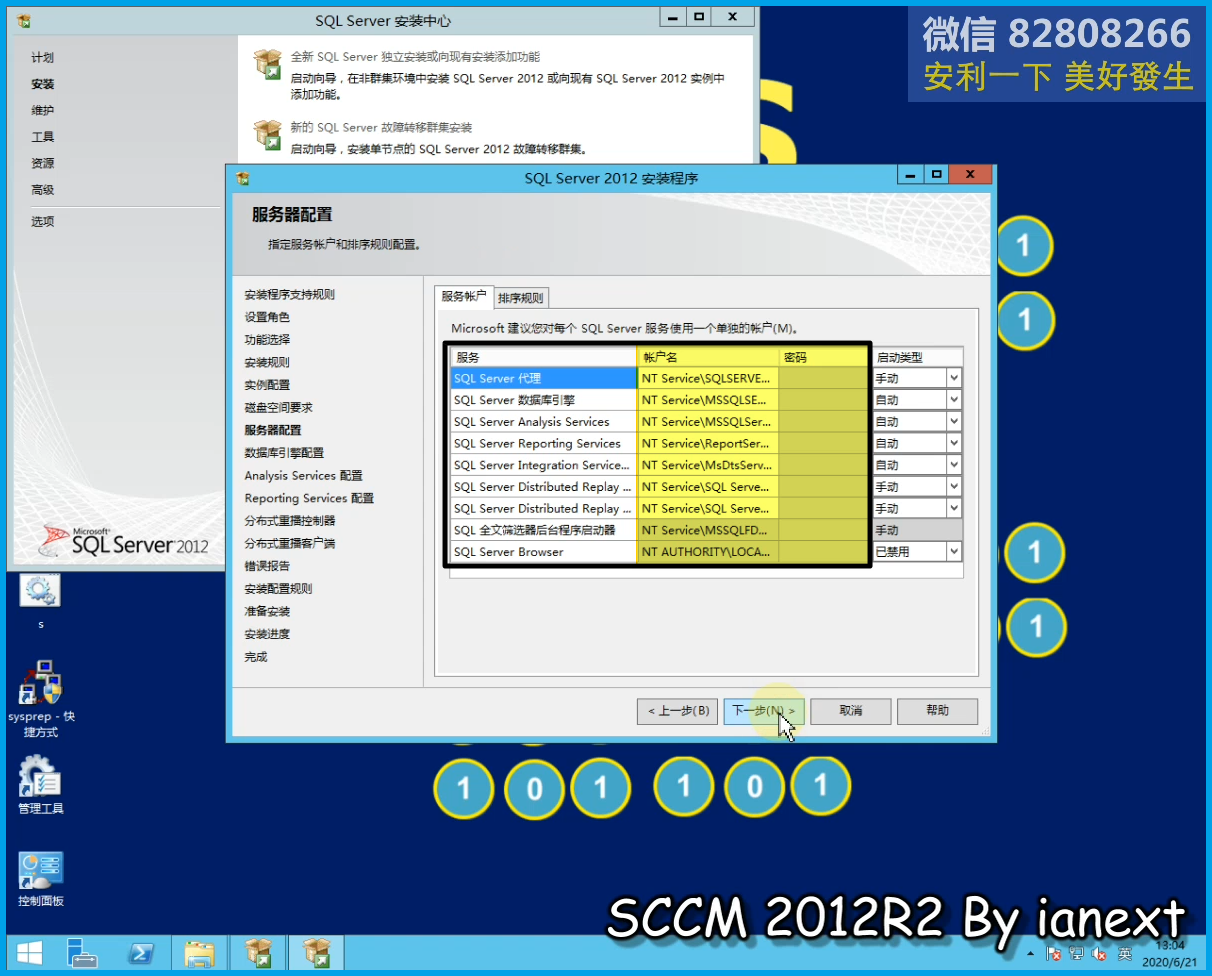Screen dimensions: 1212x976
Task: Select the SQL 全文筛选器后台程序启动器 row
Action: coord(543,530)
